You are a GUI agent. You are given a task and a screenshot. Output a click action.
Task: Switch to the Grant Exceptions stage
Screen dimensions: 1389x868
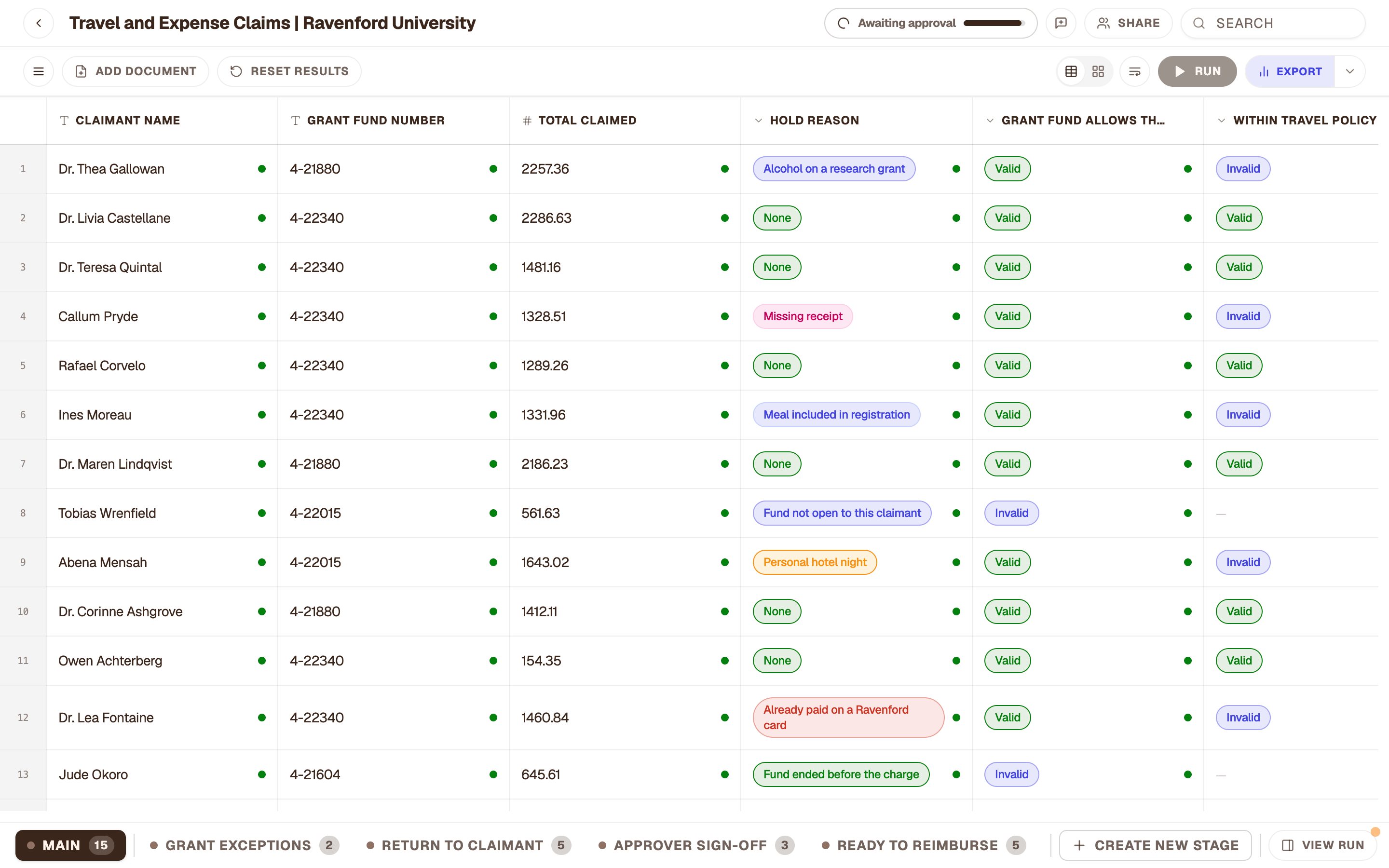pos(245,845)
